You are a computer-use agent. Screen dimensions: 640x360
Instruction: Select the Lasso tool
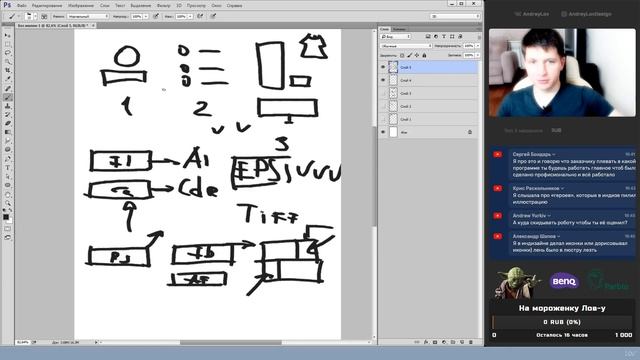(x=7, y=53)
